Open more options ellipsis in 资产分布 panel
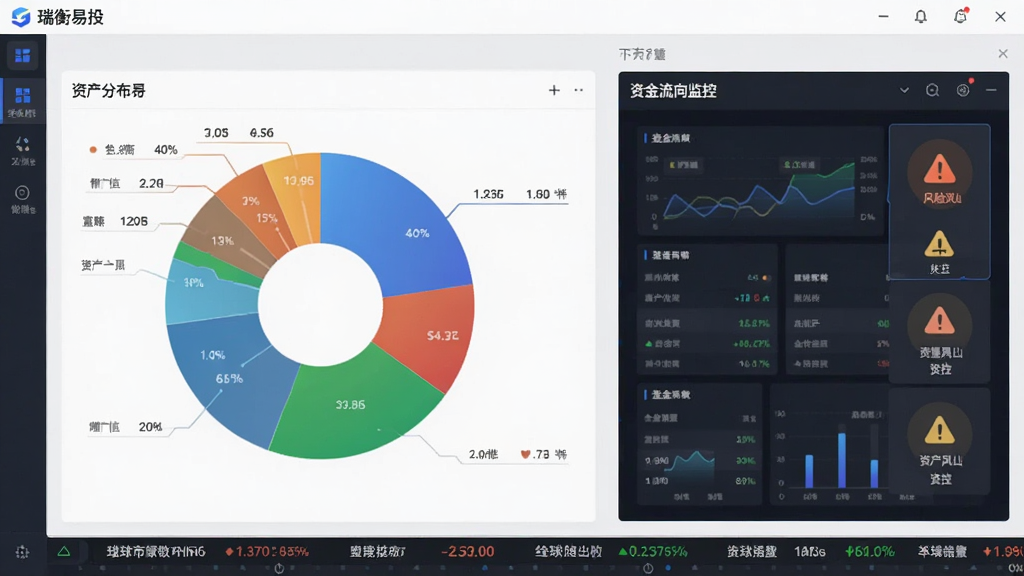This screenshot has width=1024, height=576. (579, 90)
